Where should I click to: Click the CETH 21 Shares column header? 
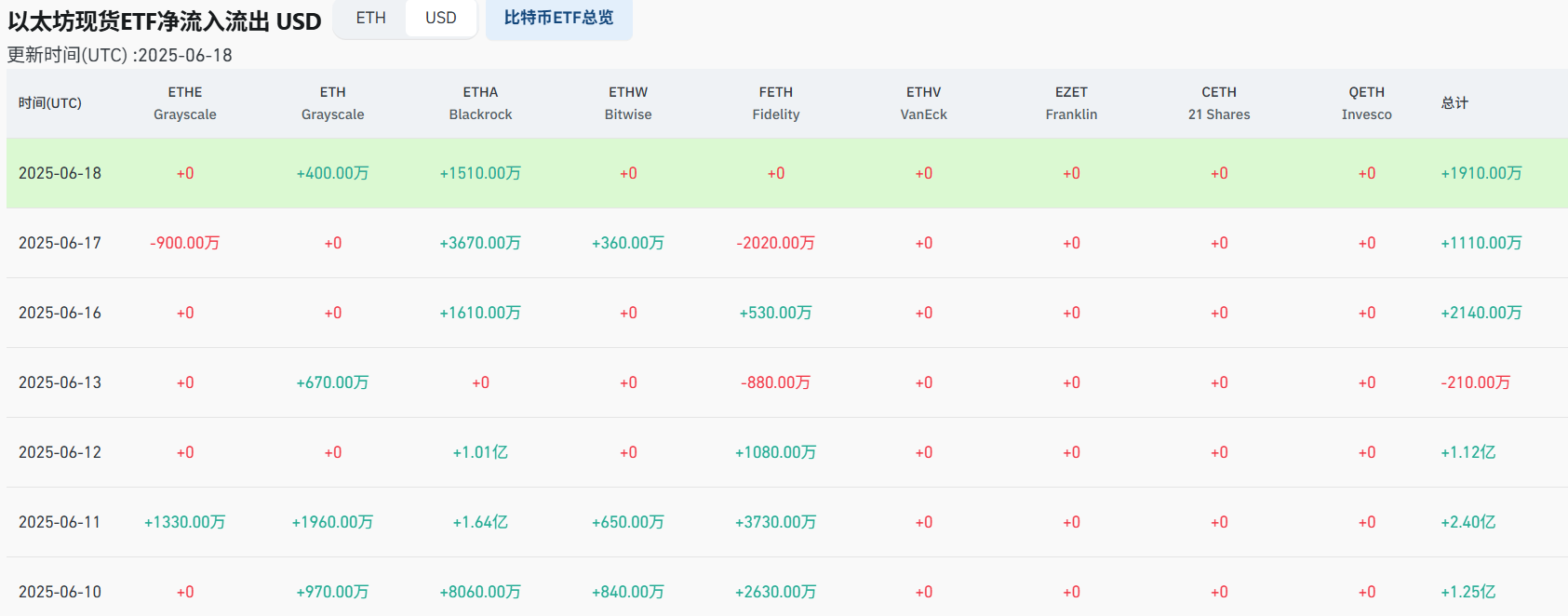(x=1219, y=103)
